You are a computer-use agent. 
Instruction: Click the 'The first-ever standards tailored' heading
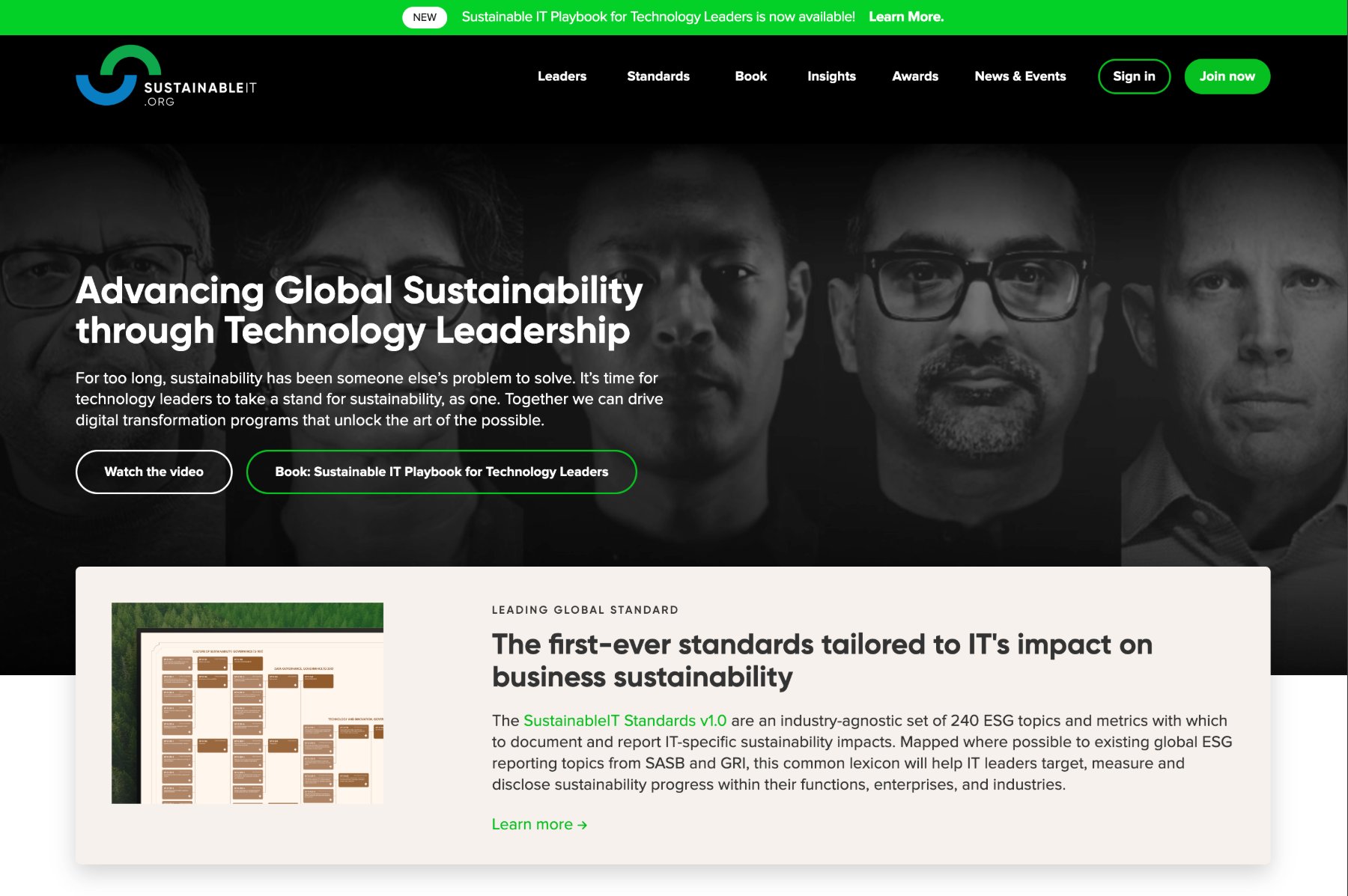tap(822, 660)
